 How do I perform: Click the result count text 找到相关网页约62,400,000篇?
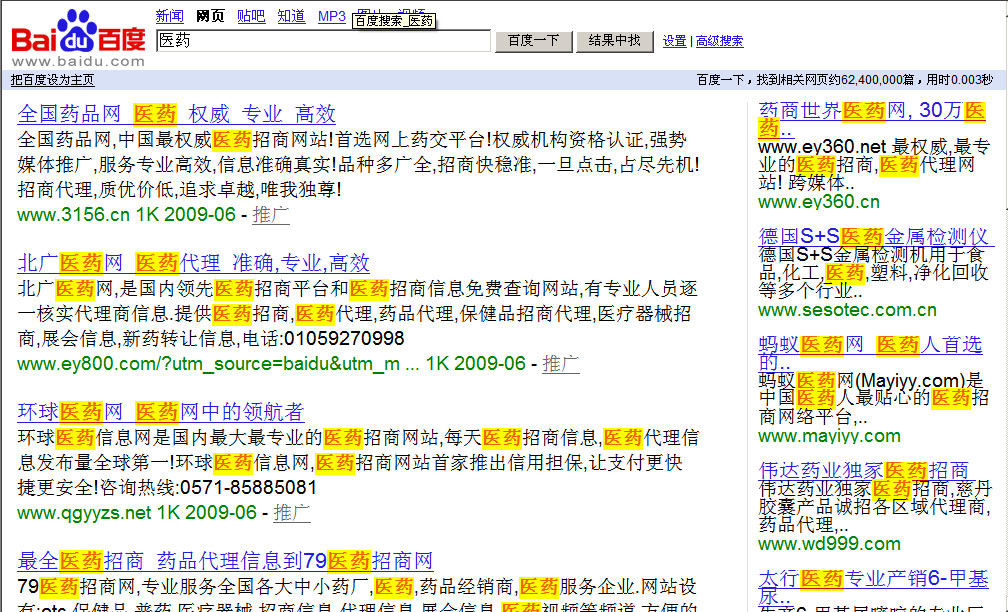tap(835, 80)
